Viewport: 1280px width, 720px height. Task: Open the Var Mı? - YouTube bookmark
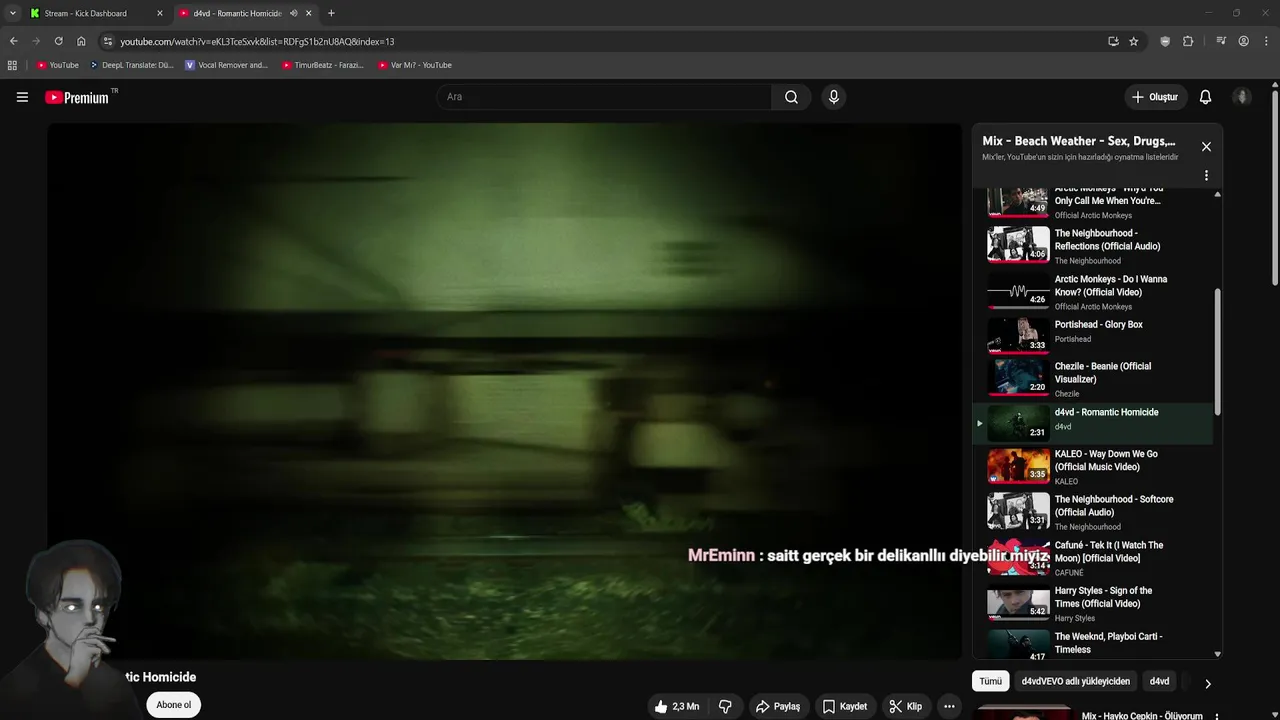click(x=415, y=65)
